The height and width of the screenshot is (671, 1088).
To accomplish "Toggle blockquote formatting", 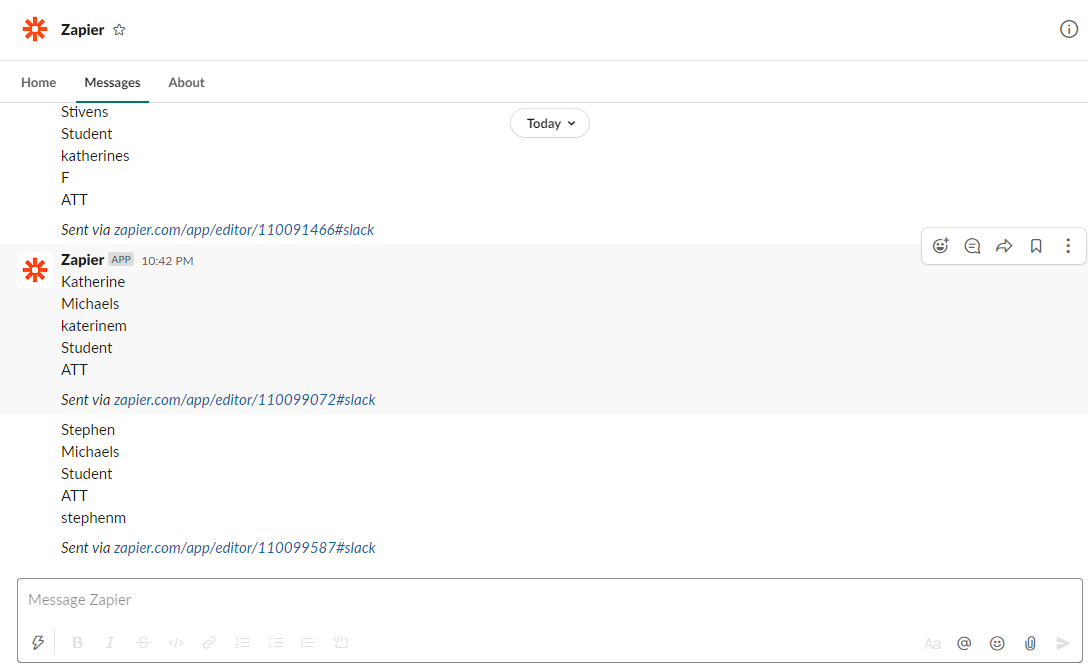I will pyautogui.click(x=307, y=643).
